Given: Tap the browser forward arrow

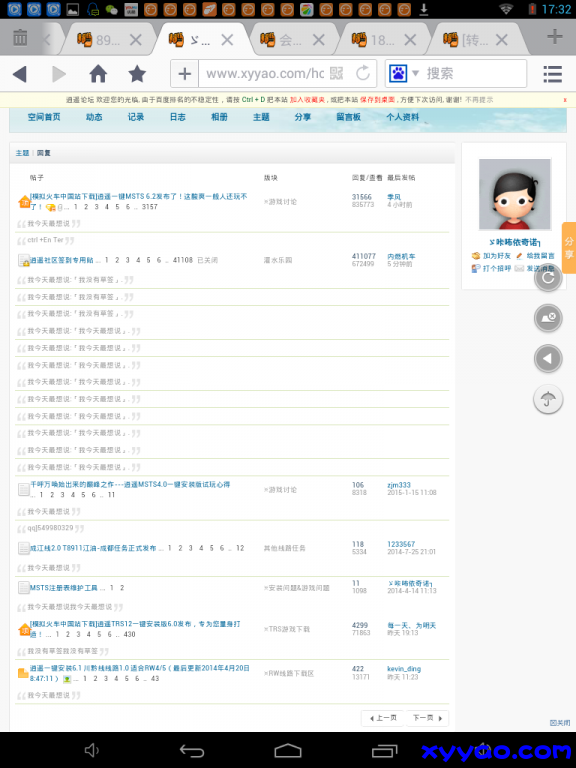Looking at the screenshot, I should (x=59, y=74).
